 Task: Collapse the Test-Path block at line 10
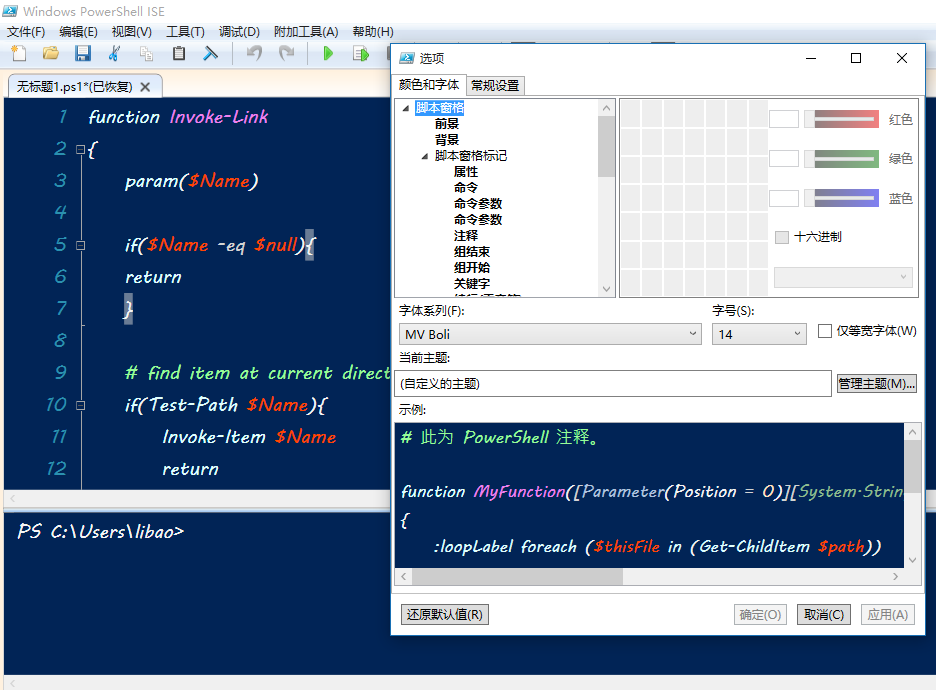pos(81,405)
